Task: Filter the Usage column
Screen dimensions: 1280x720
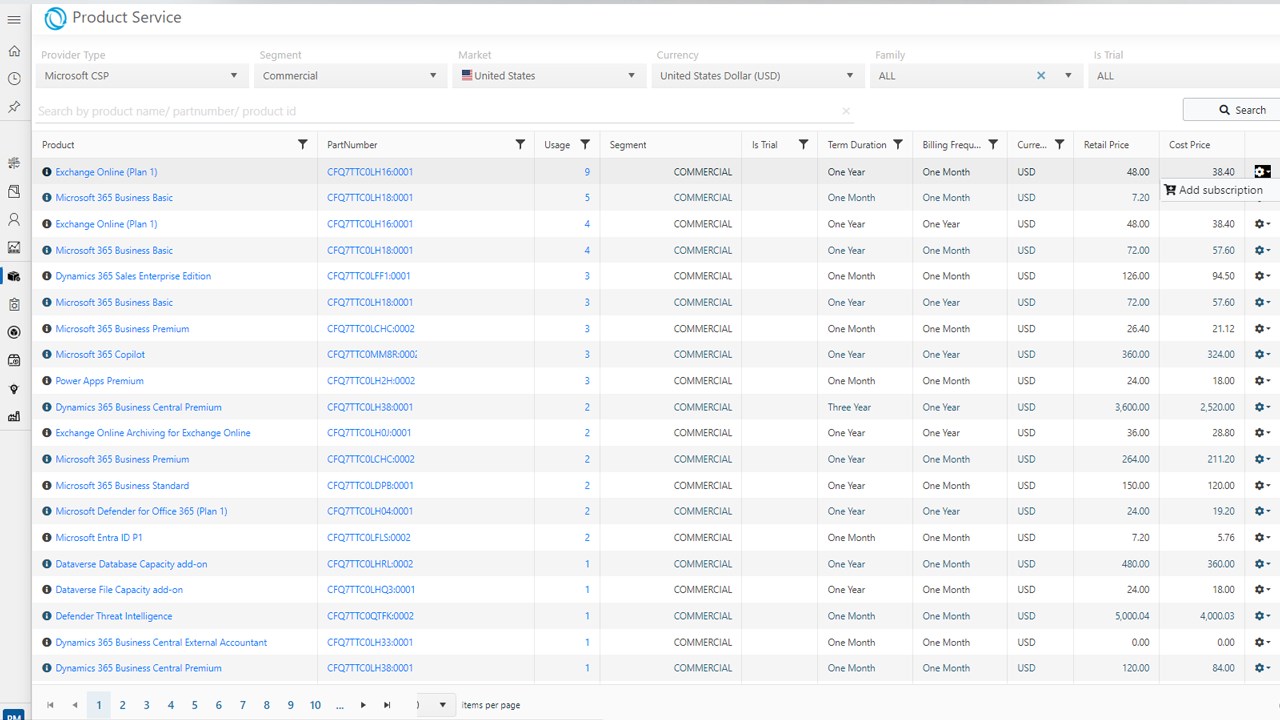Action: [585, 145]
